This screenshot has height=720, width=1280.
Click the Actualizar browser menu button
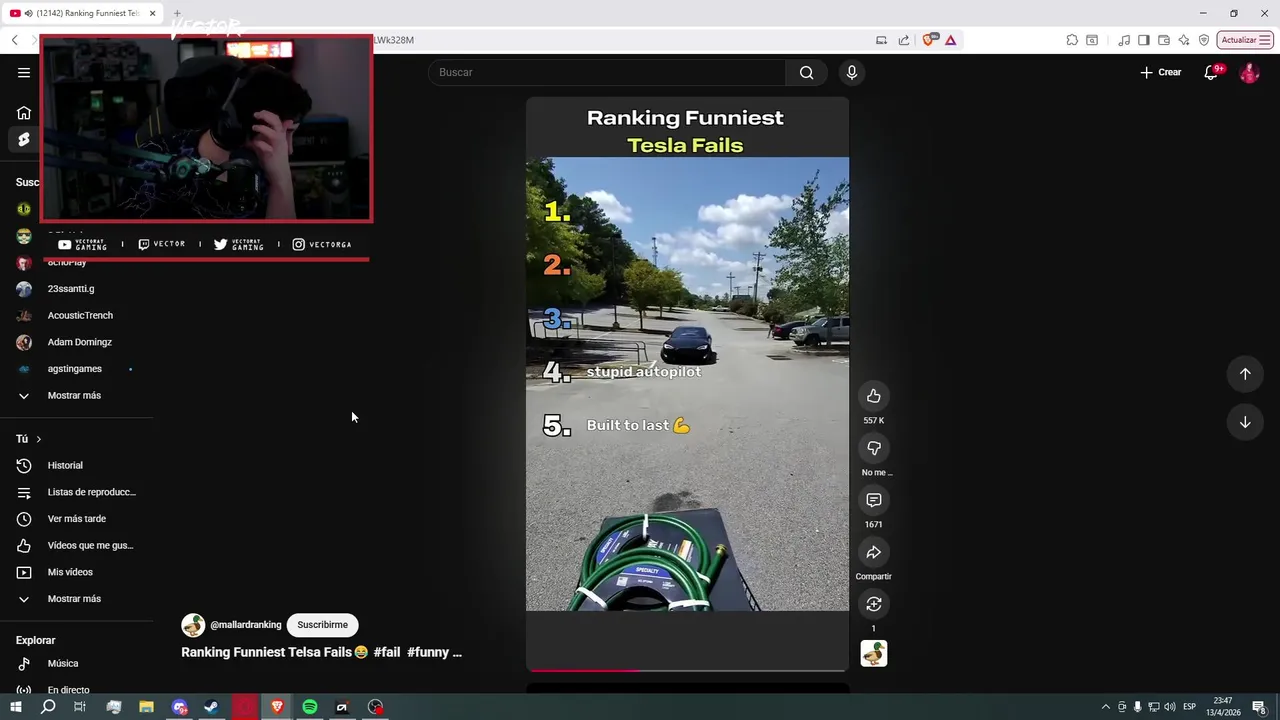pos(1245,40)
